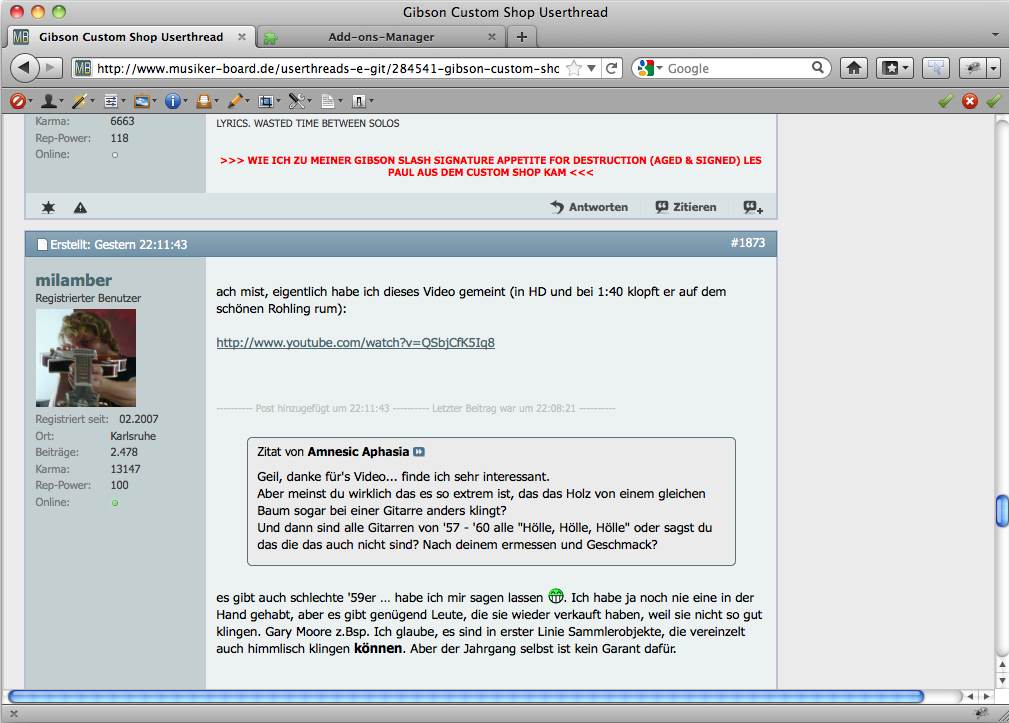Open the search engine selector dropdown

point(660,68)
